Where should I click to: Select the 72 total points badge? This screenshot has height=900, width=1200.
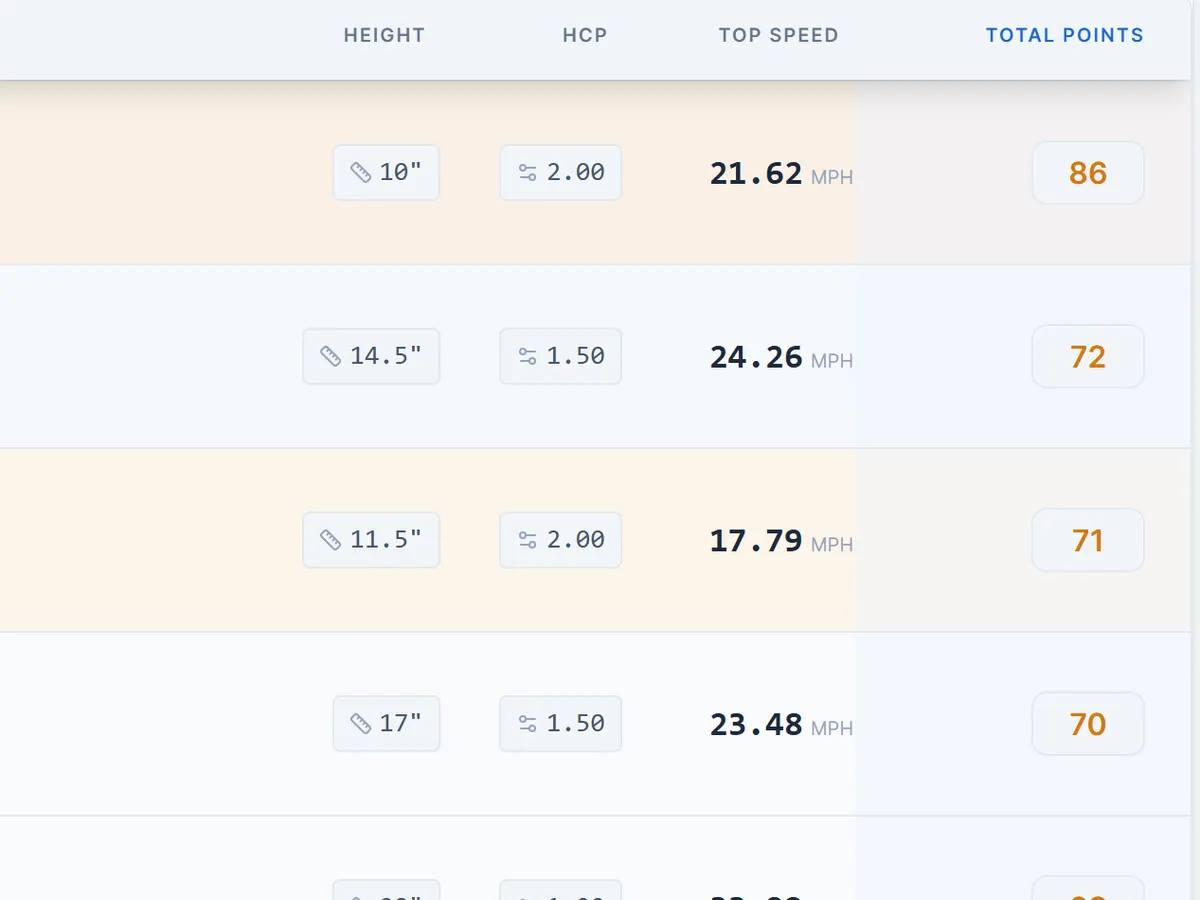[x=1088, y=356]
